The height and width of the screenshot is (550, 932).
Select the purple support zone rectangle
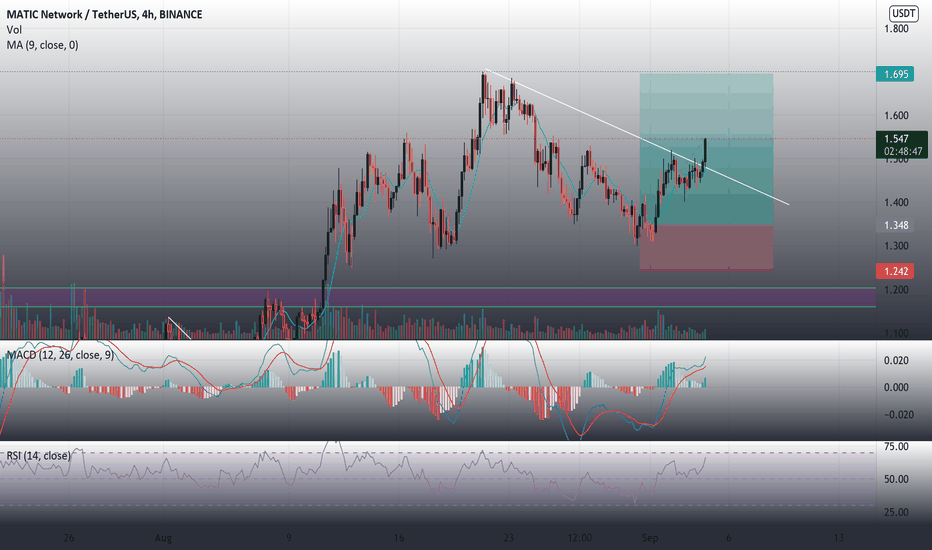437,297
